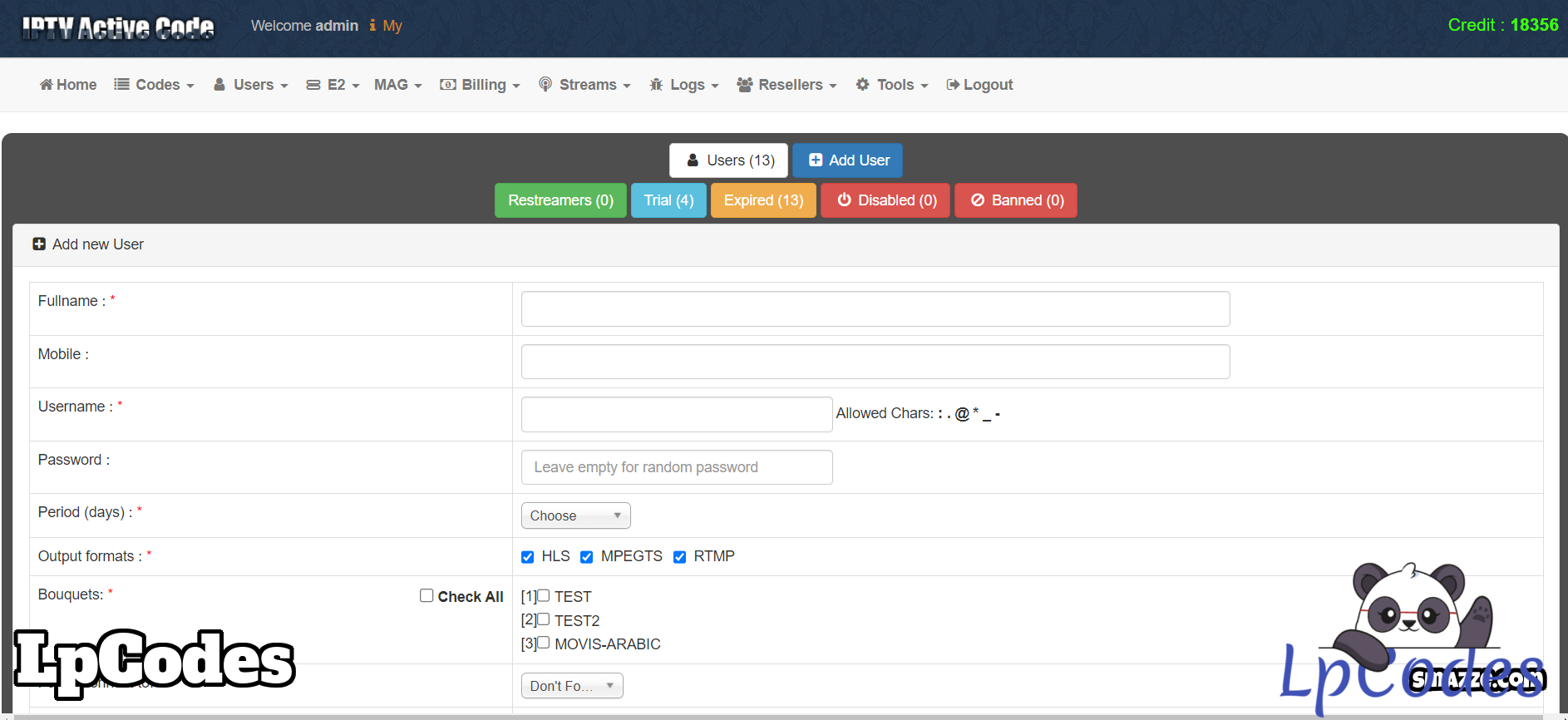Image resolution: width=1568 pixels, height=720 pixels.
Task: Select the MOVIS-ARABIC bouquet checkbox
Action: coord(544,643)
